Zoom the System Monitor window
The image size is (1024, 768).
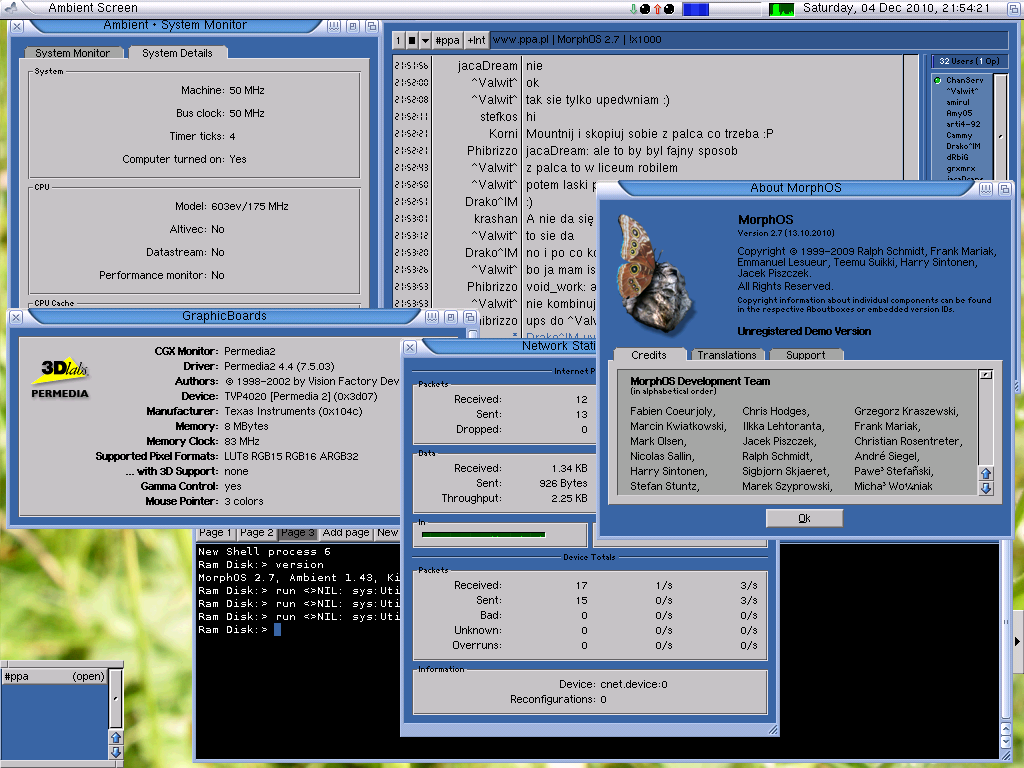coord(353,27)
